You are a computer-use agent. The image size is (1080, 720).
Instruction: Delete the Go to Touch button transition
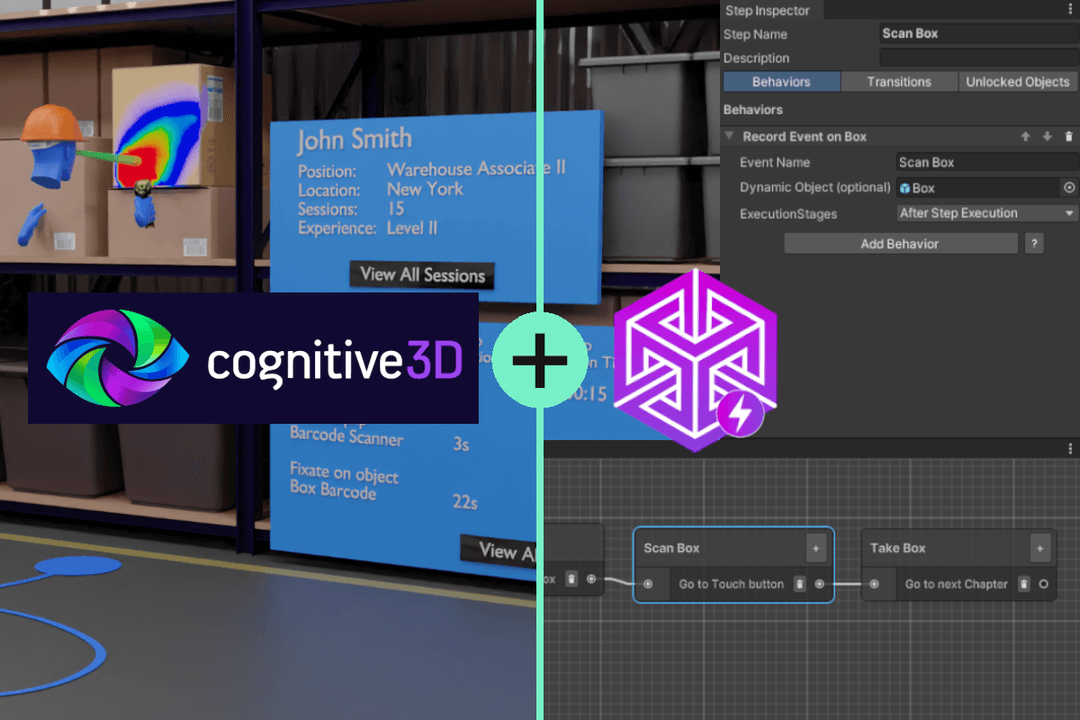click(x=800, y=584)
